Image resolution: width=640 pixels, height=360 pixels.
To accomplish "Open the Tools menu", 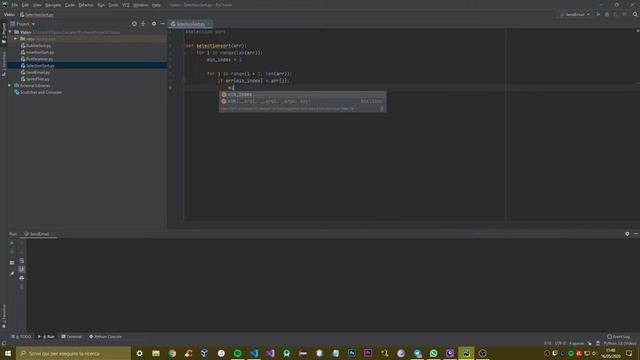I will (113, 5).
